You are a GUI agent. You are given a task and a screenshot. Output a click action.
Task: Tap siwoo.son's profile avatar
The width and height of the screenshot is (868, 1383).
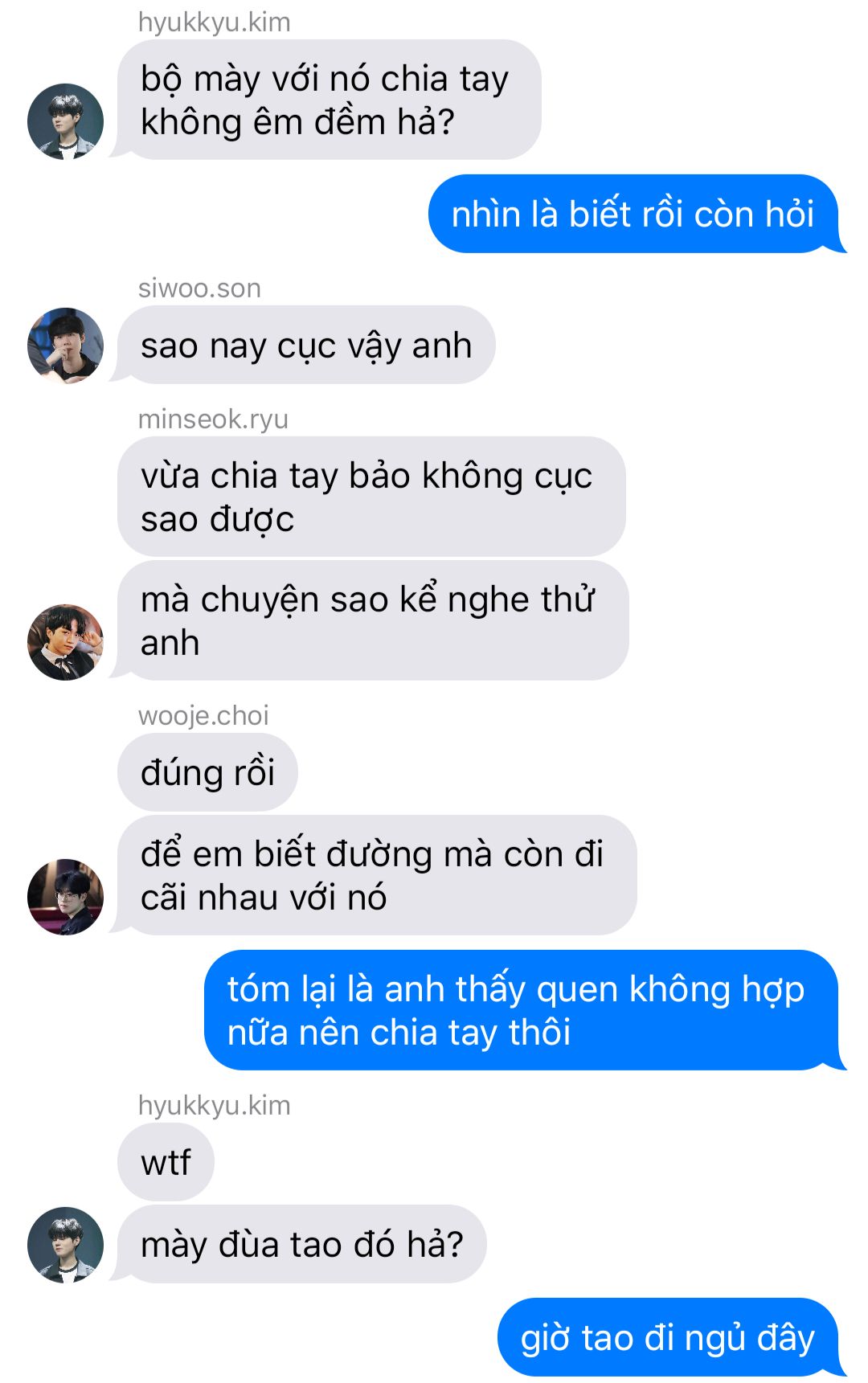65,346
